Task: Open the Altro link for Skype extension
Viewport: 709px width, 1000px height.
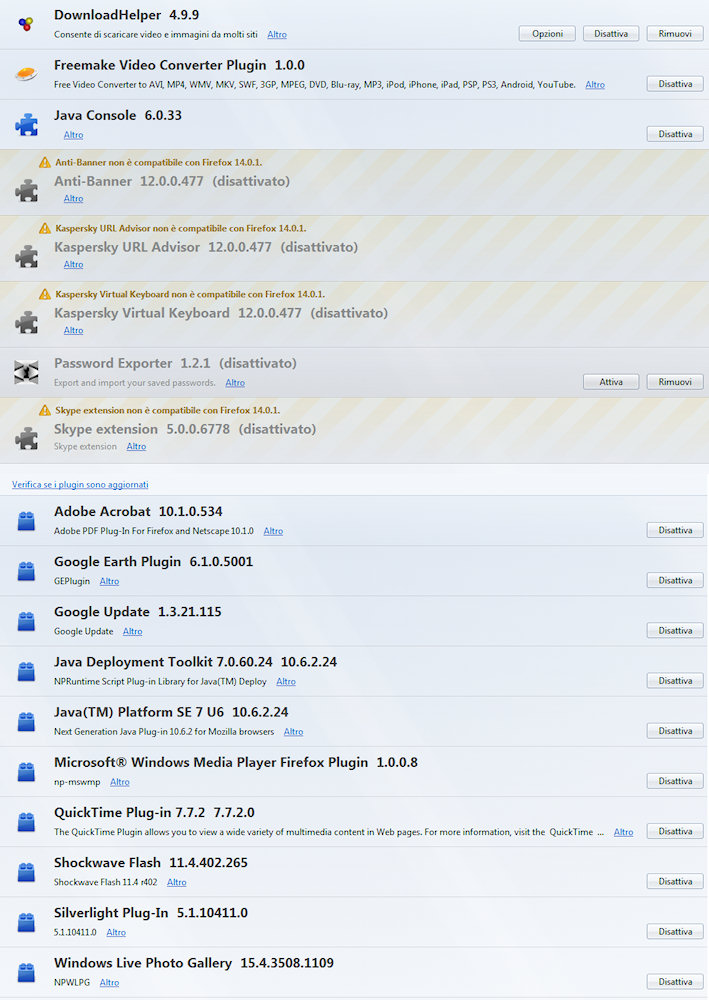Action: point(136,446)
